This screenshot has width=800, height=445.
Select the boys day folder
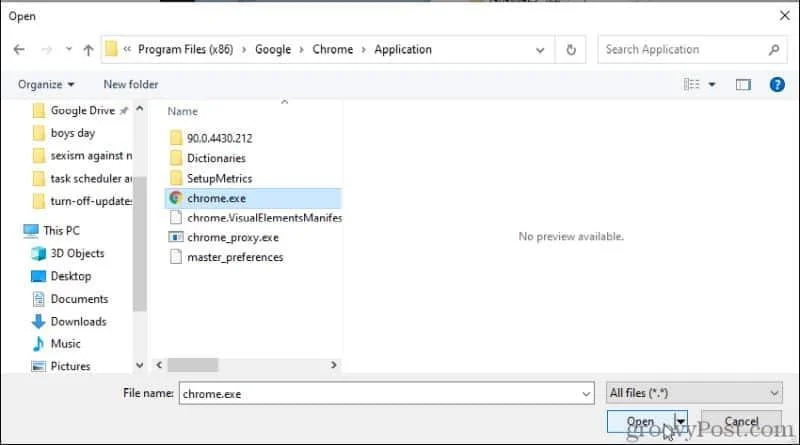pos(72,133)
